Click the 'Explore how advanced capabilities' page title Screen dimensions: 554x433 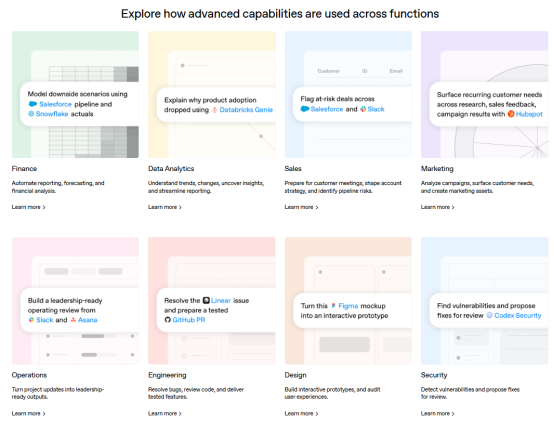[280, 14]
